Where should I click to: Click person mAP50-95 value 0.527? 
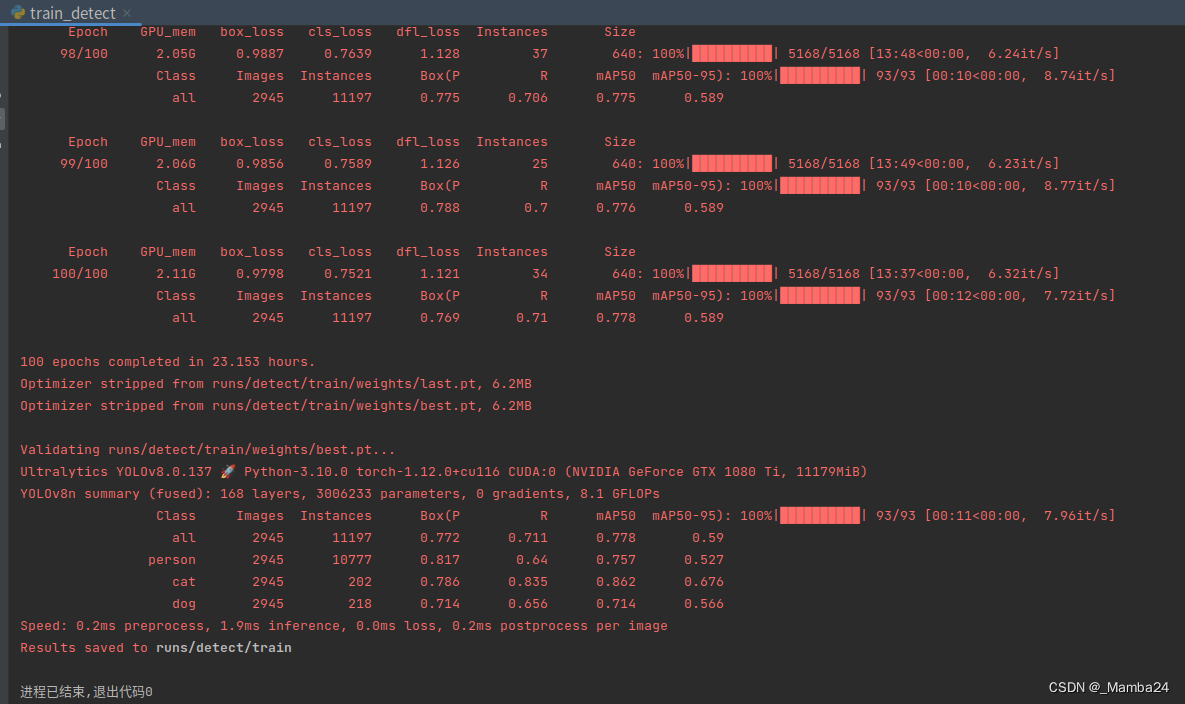704,560
